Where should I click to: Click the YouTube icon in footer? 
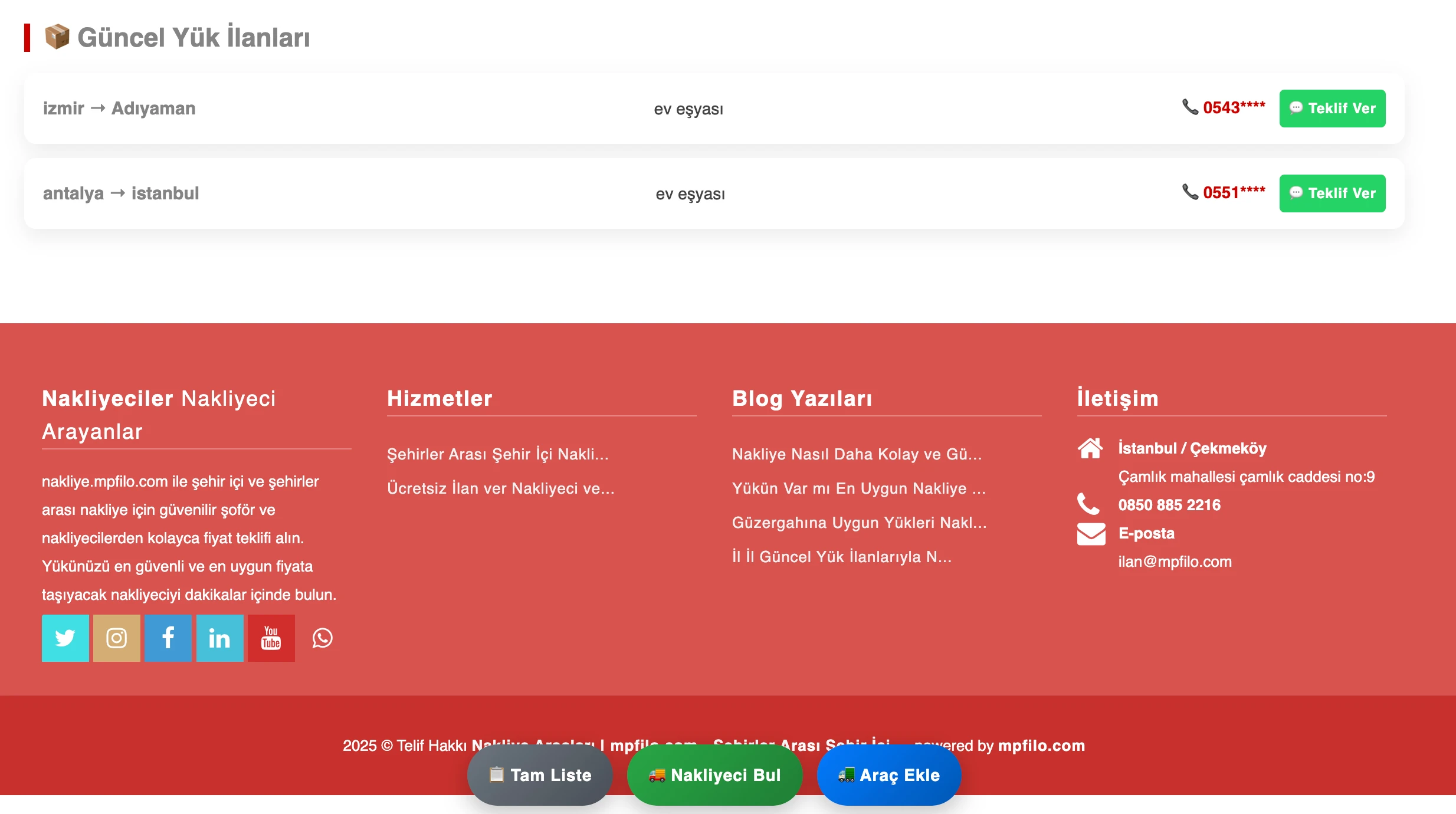(x=271, y=638)
